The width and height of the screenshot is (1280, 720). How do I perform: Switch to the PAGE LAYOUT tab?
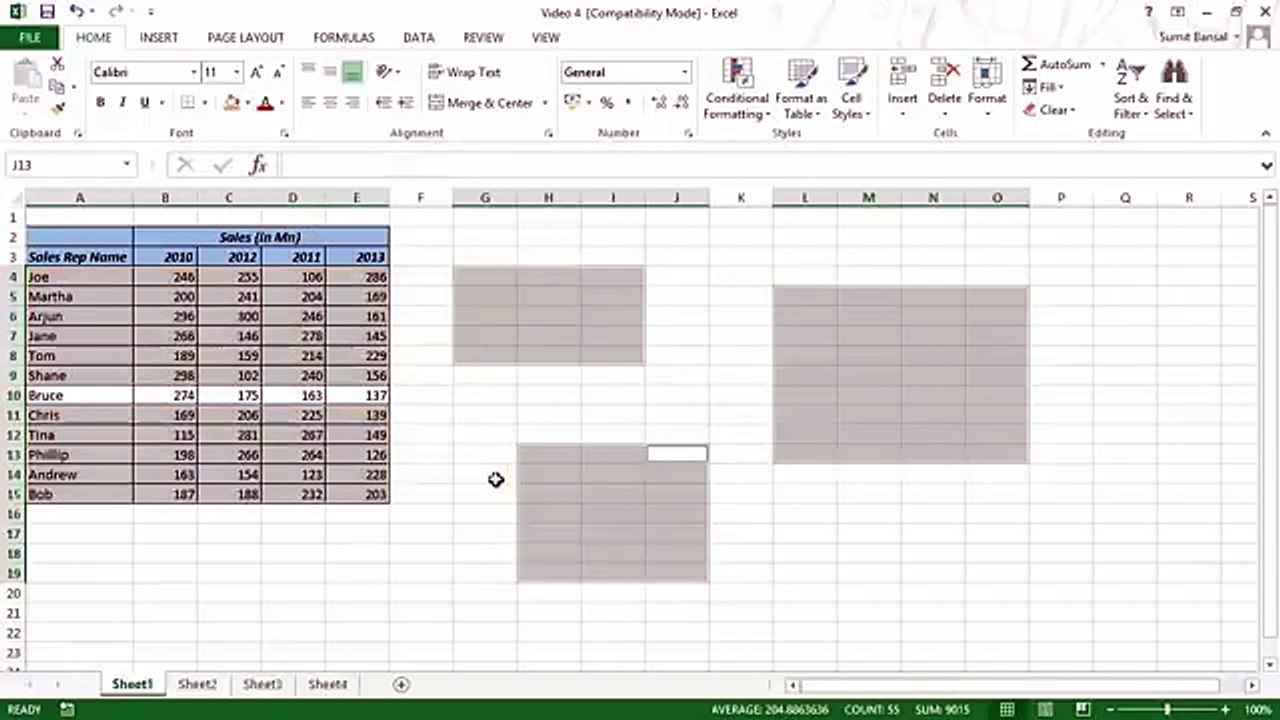click(246, 37)
